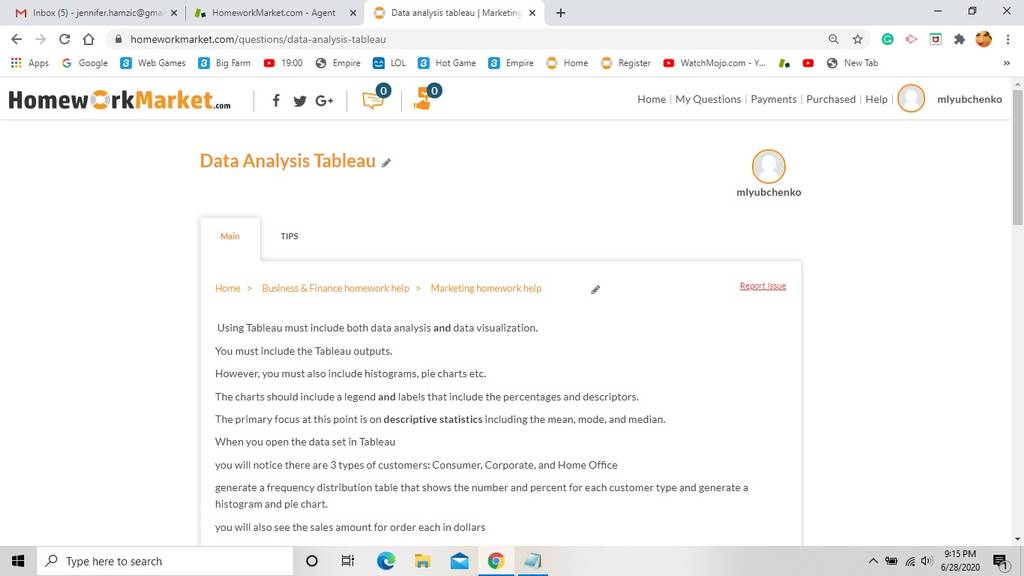Expand the hidden bookmarks chevron
The image size is (1024, 576).
click(1006, 63)
